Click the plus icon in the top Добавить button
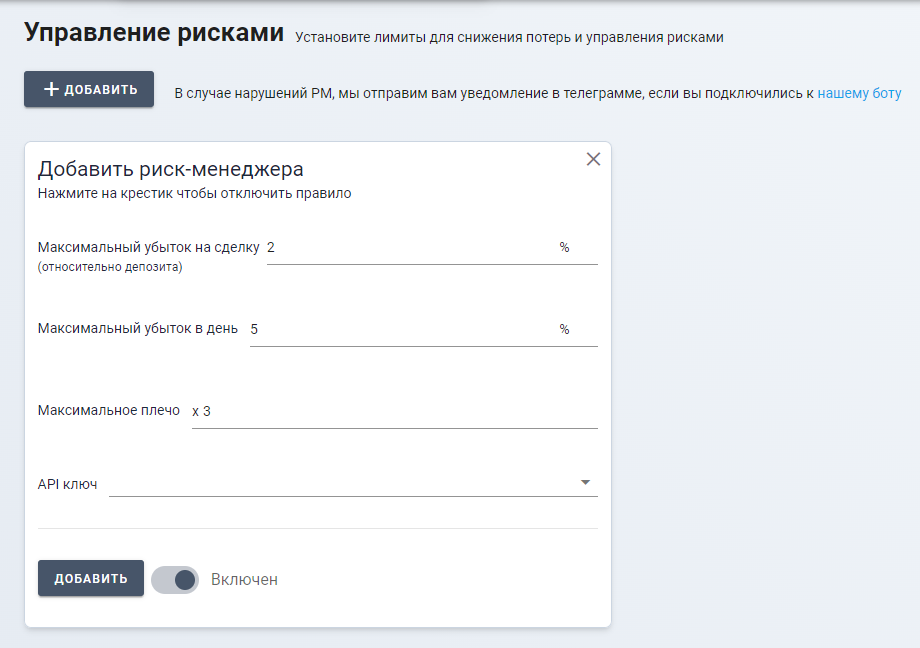The image size is (920, 648). [50, 89]
